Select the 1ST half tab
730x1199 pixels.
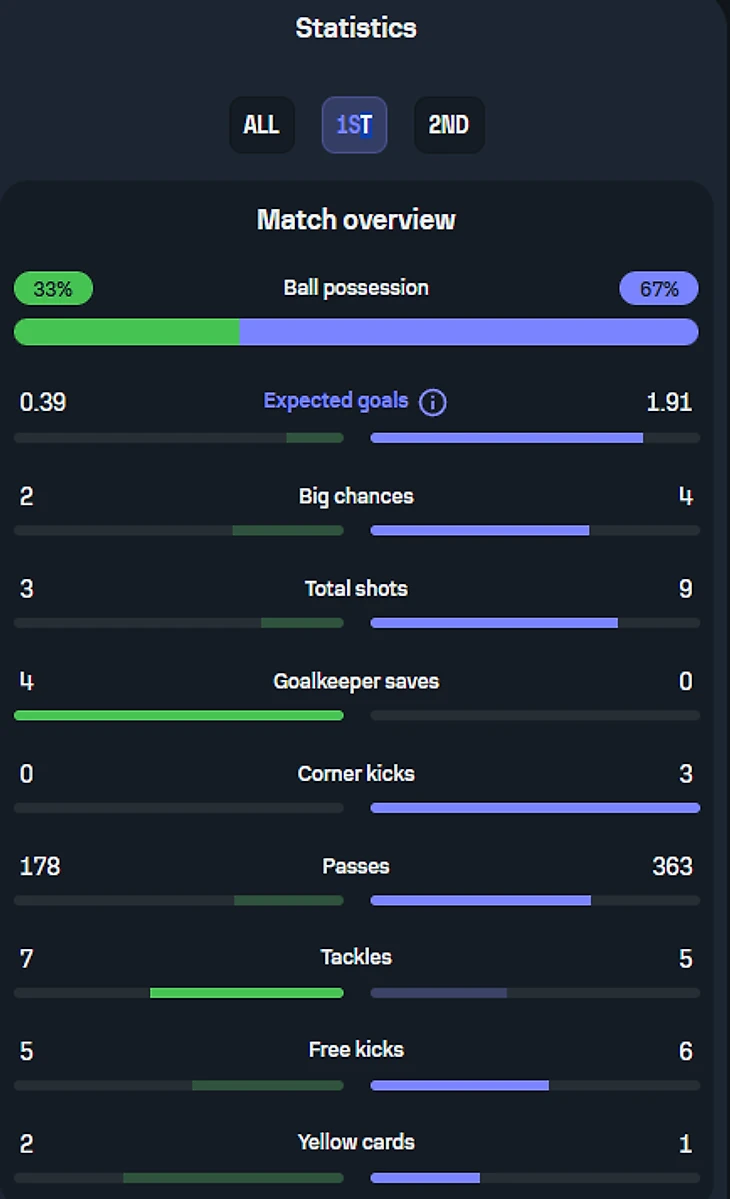354,125
